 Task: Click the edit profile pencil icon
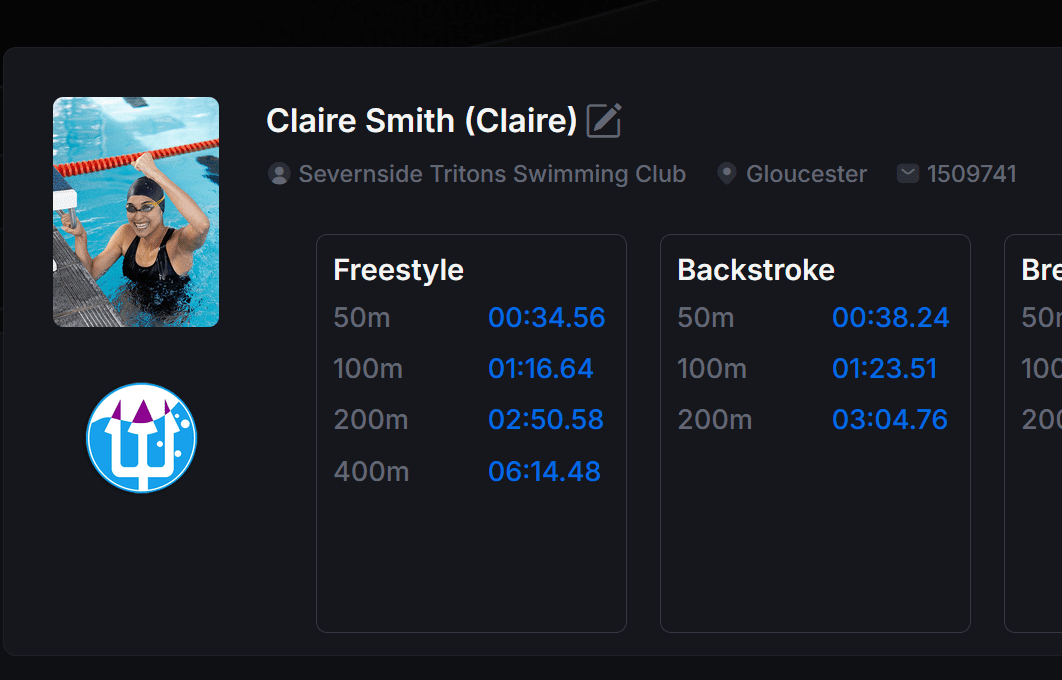coord(604,120)
